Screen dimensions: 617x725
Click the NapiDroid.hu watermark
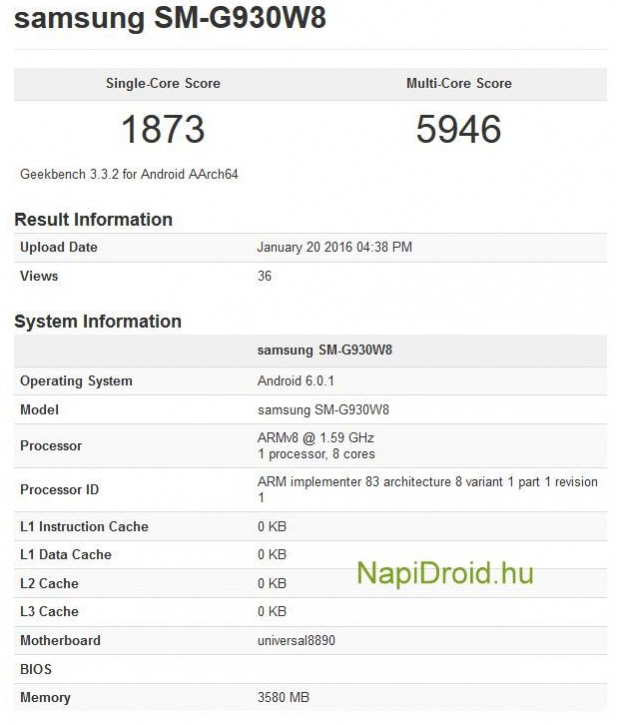(x=445, y=573)
